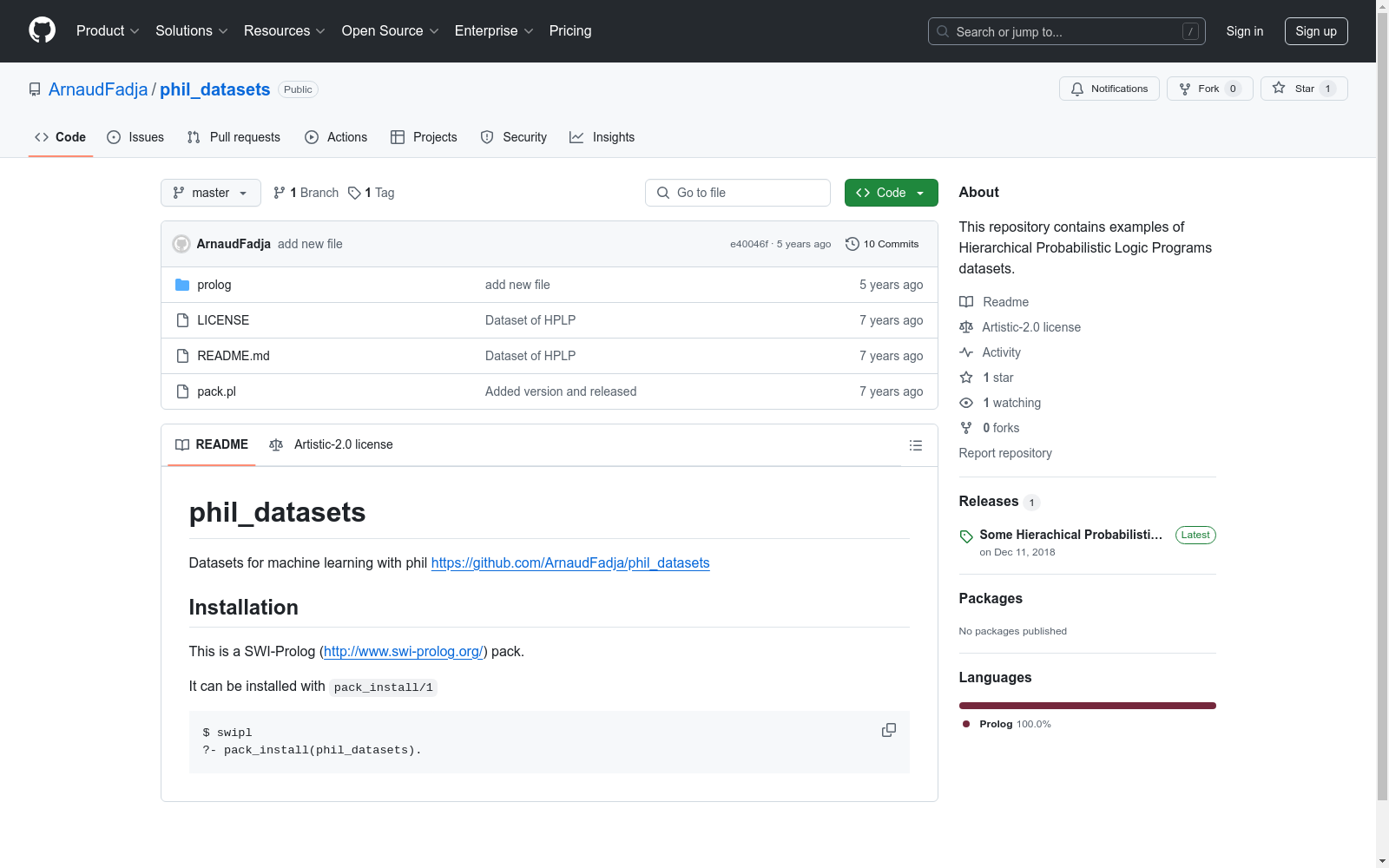Open the Code tab
Screen dimensions: 1389x868
point(61,137)
